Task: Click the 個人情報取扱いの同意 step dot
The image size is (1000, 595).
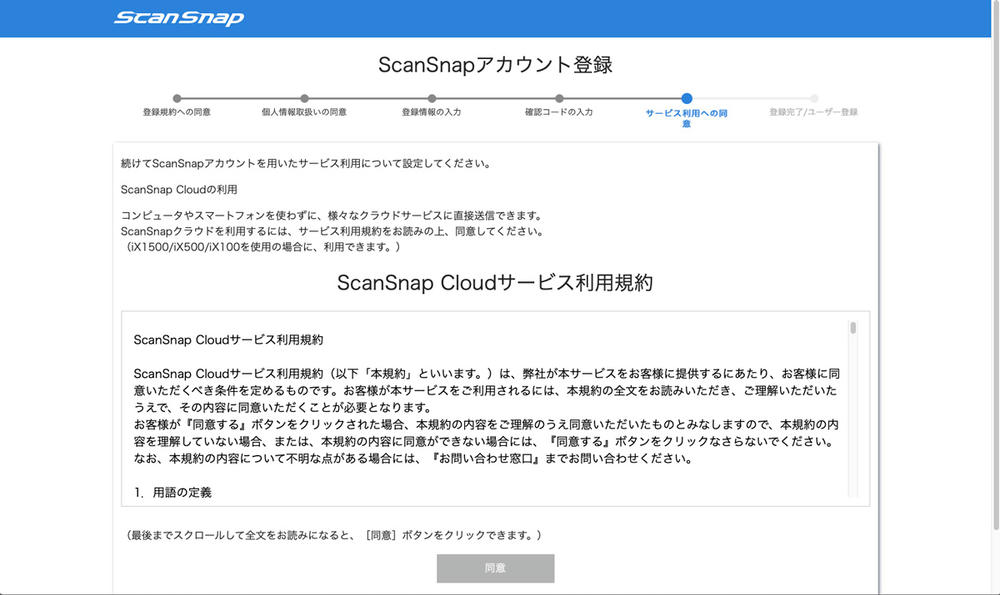Action: click(x=304, y=98)
